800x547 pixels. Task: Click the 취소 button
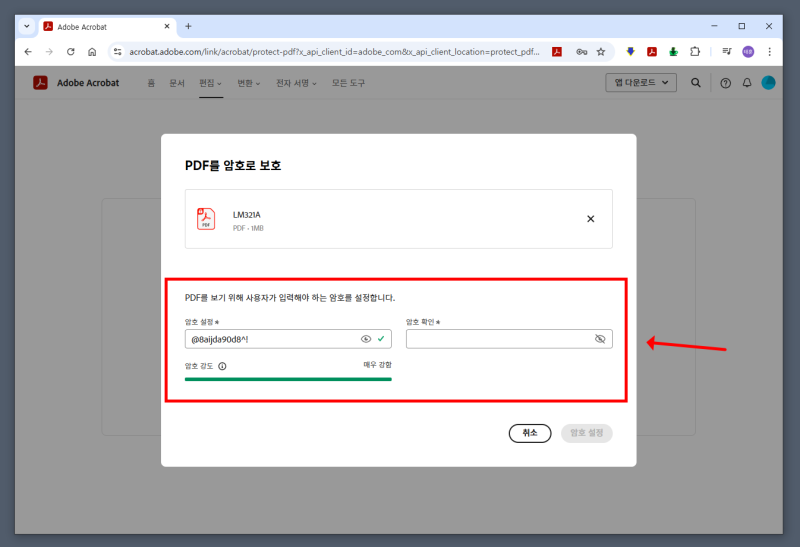(x=530, y=433)
